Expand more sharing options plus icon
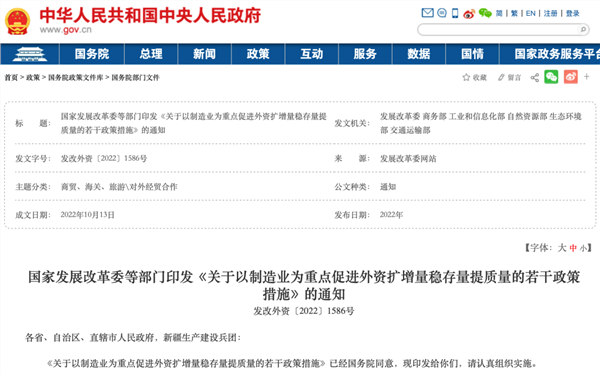This screenshot has width=600, height=374. 587,77
